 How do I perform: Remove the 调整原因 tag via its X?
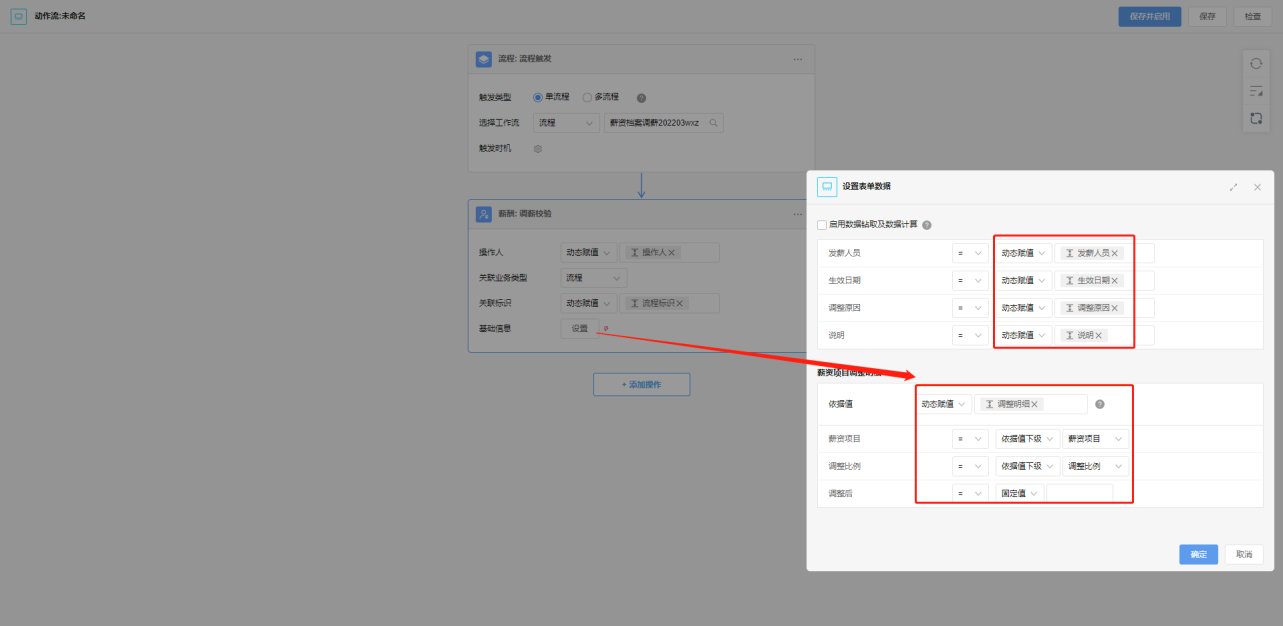1115,308
